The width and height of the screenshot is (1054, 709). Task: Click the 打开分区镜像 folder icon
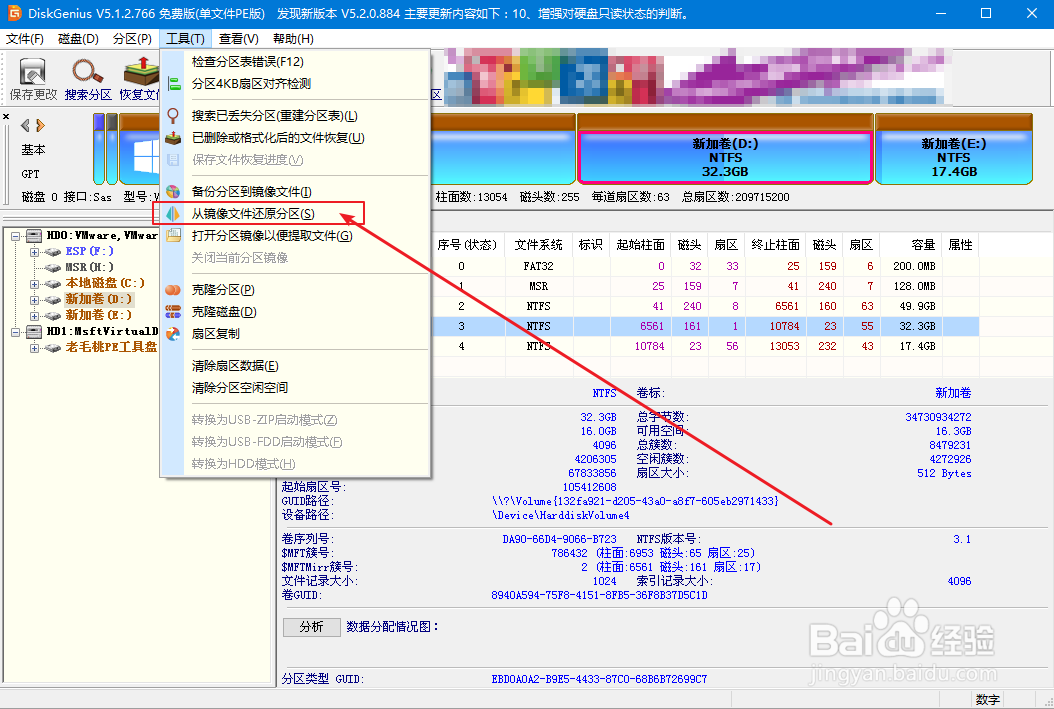click(173, 235)
